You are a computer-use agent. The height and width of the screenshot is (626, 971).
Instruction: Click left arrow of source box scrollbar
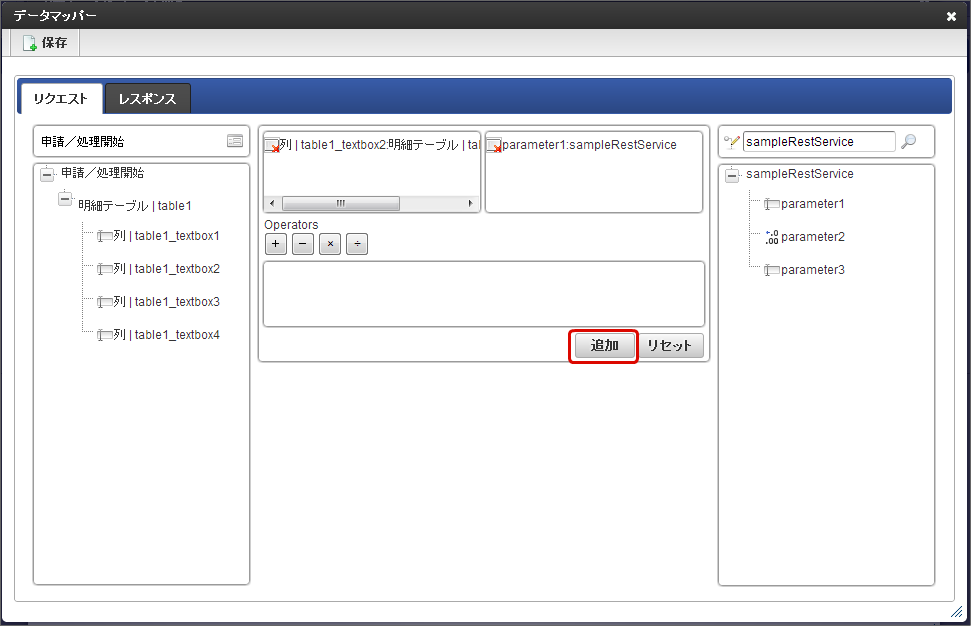pos(272,203)
